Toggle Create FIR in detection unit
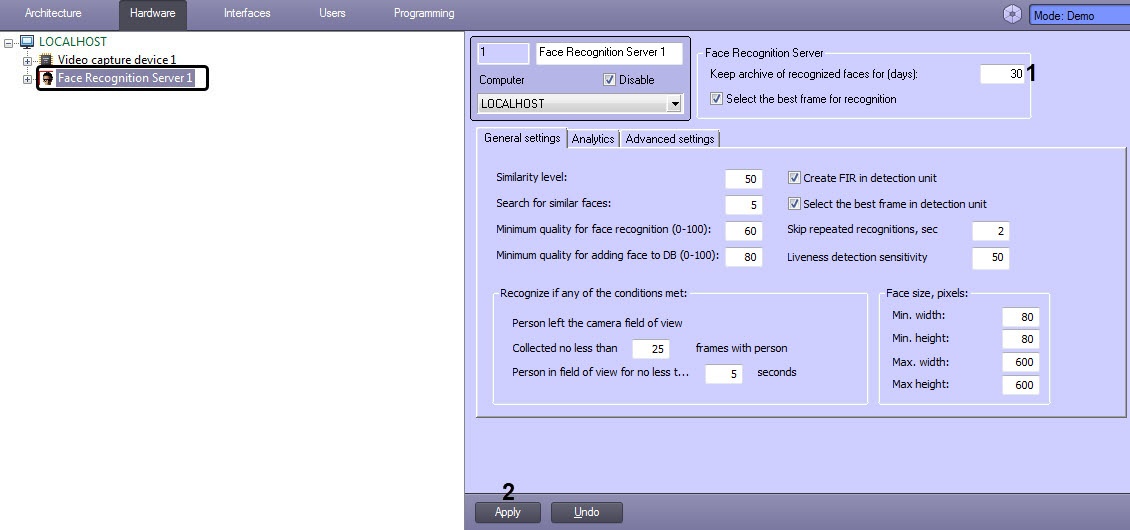The image size is (1130, 530). (x=794, y=177)
